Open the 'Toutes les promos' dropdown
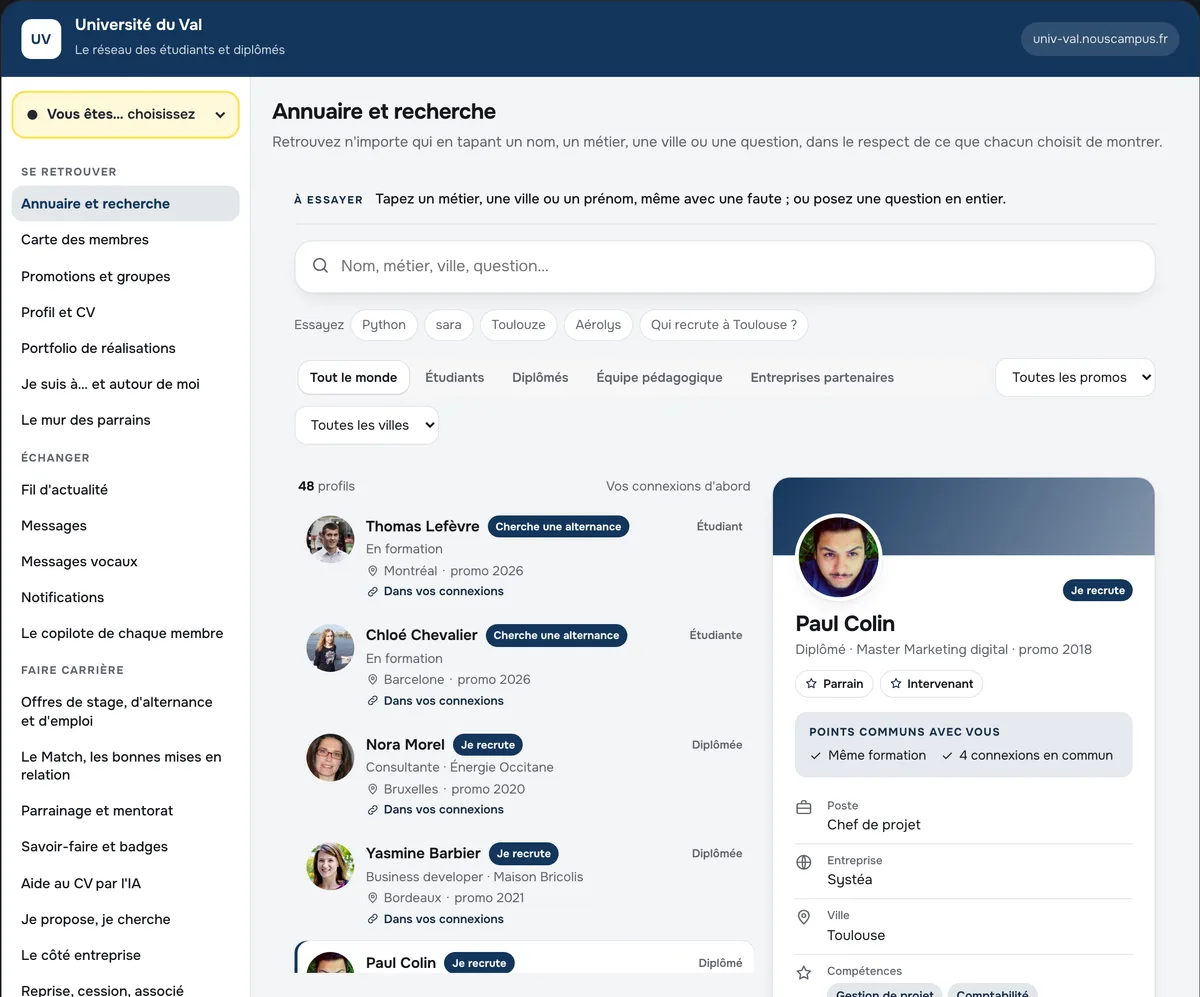Screen dimensions: 1200x997 1075,377
